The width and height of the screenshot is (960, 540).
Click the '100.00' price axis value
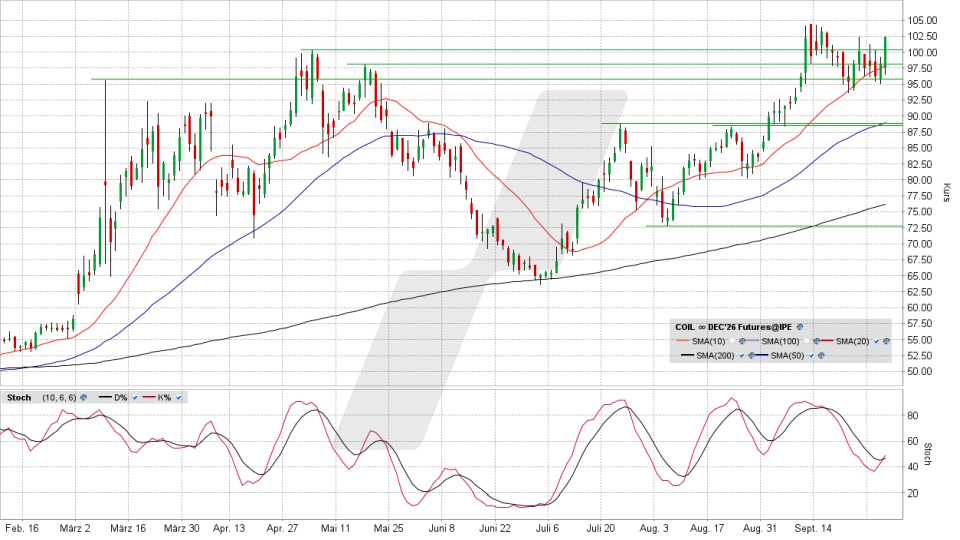923,52
